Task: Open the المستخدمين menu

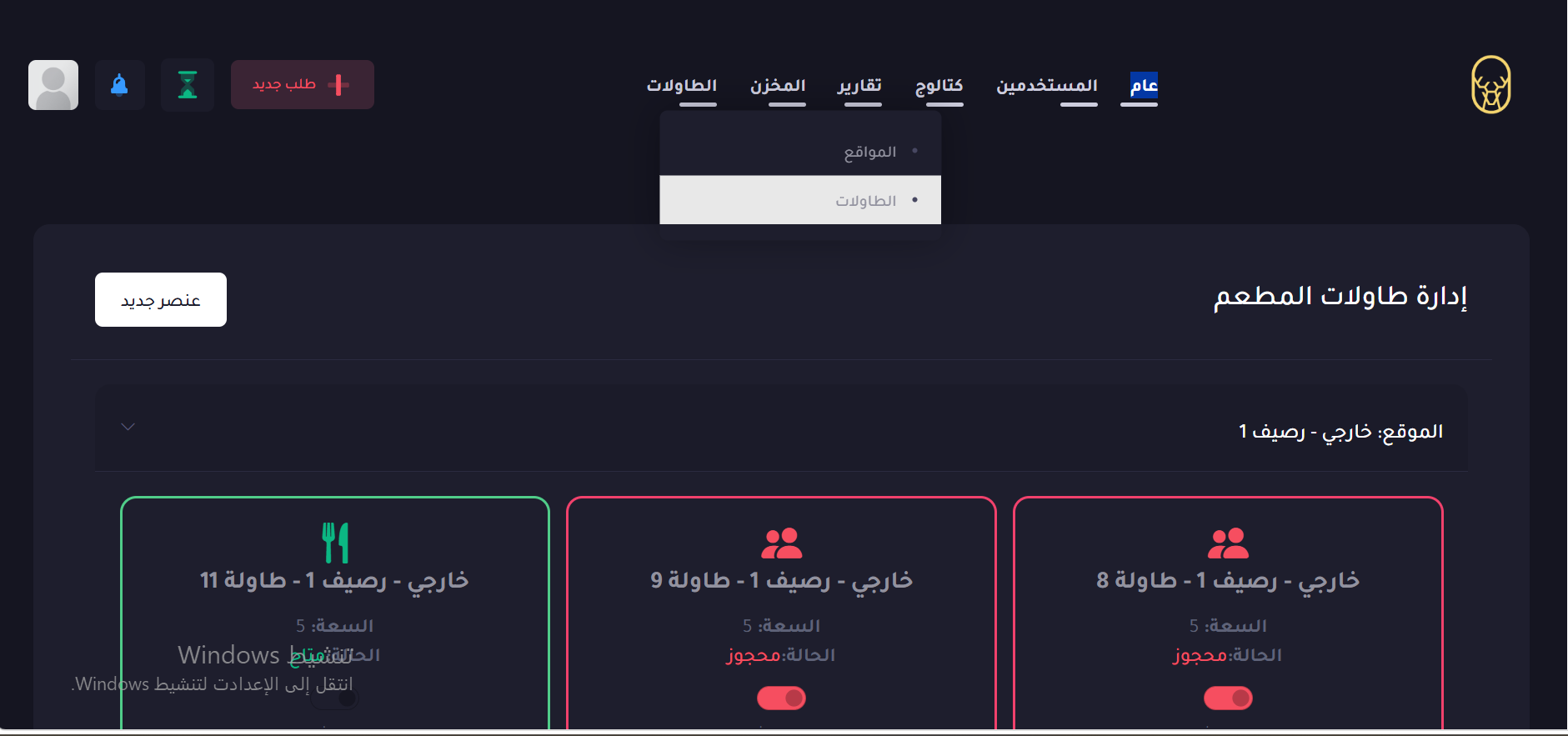Action: tap(1047, 85)
